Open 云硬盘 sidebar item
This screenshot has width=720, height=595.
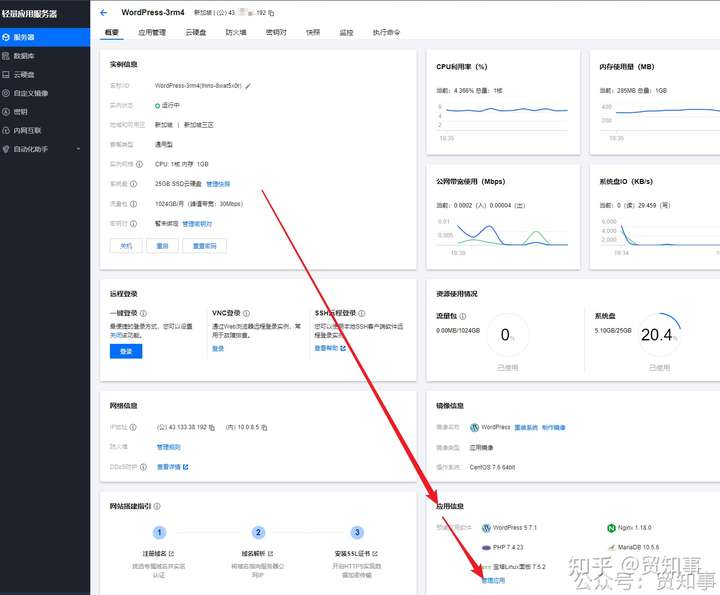[45, 74]
